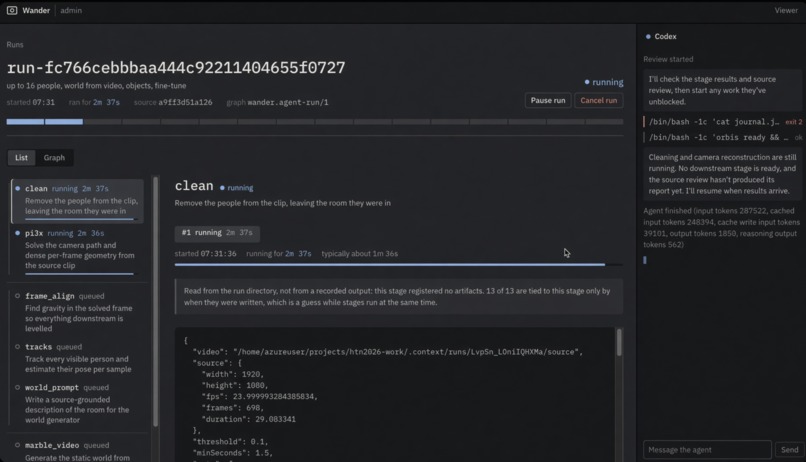The image size is (806, 462).
Task: Open the Viewer link in header
Action: (786, 10)
